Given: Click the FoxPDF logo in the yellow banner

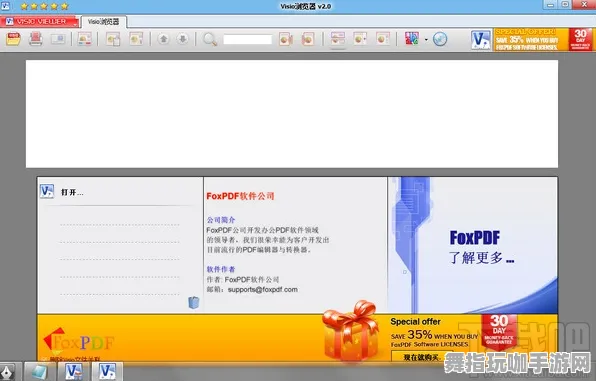Looking at the screenshot, I should [79, 341].
